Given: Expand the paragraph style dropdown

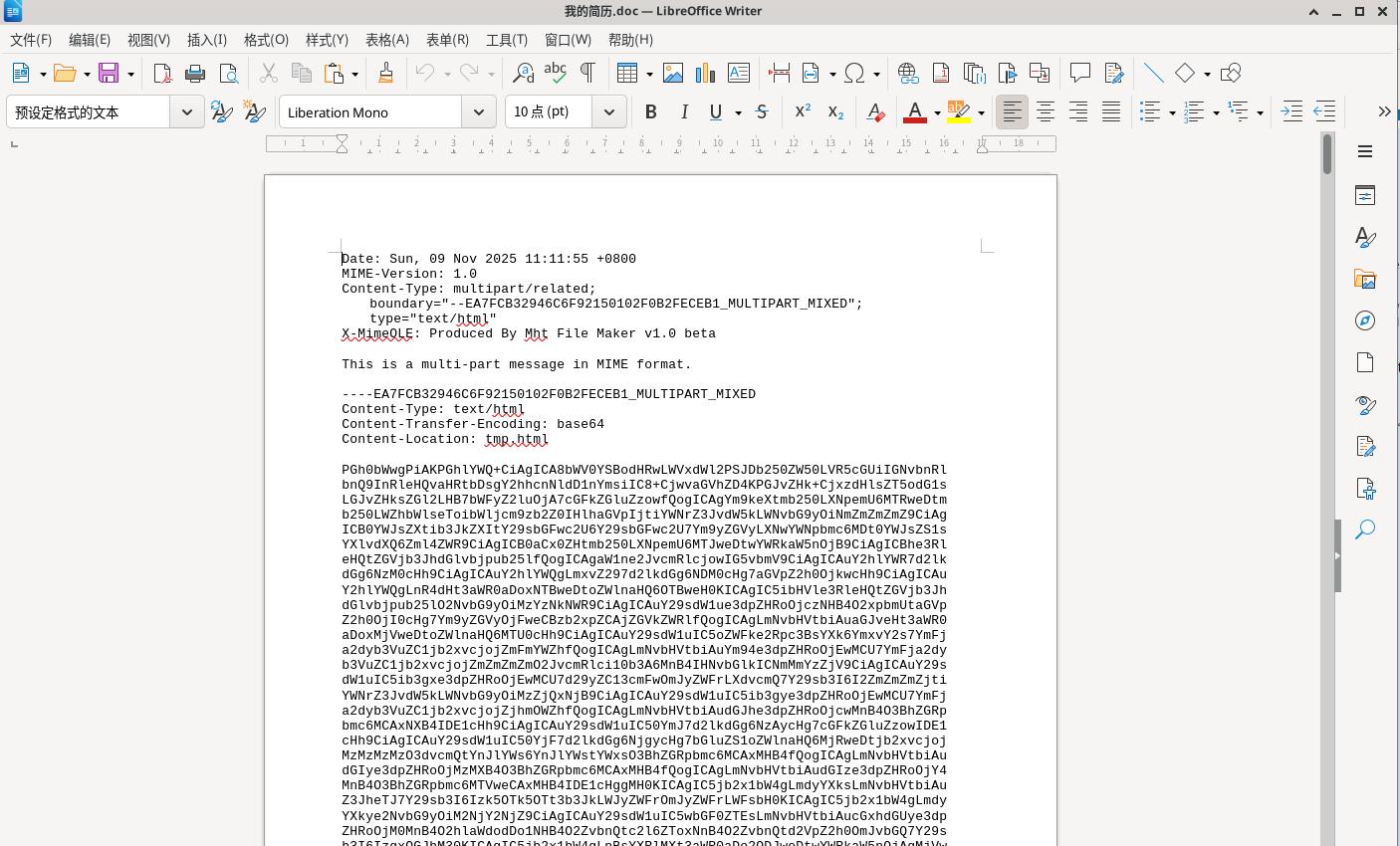Looking at the screenshot, I should click(x=187, y=112).
